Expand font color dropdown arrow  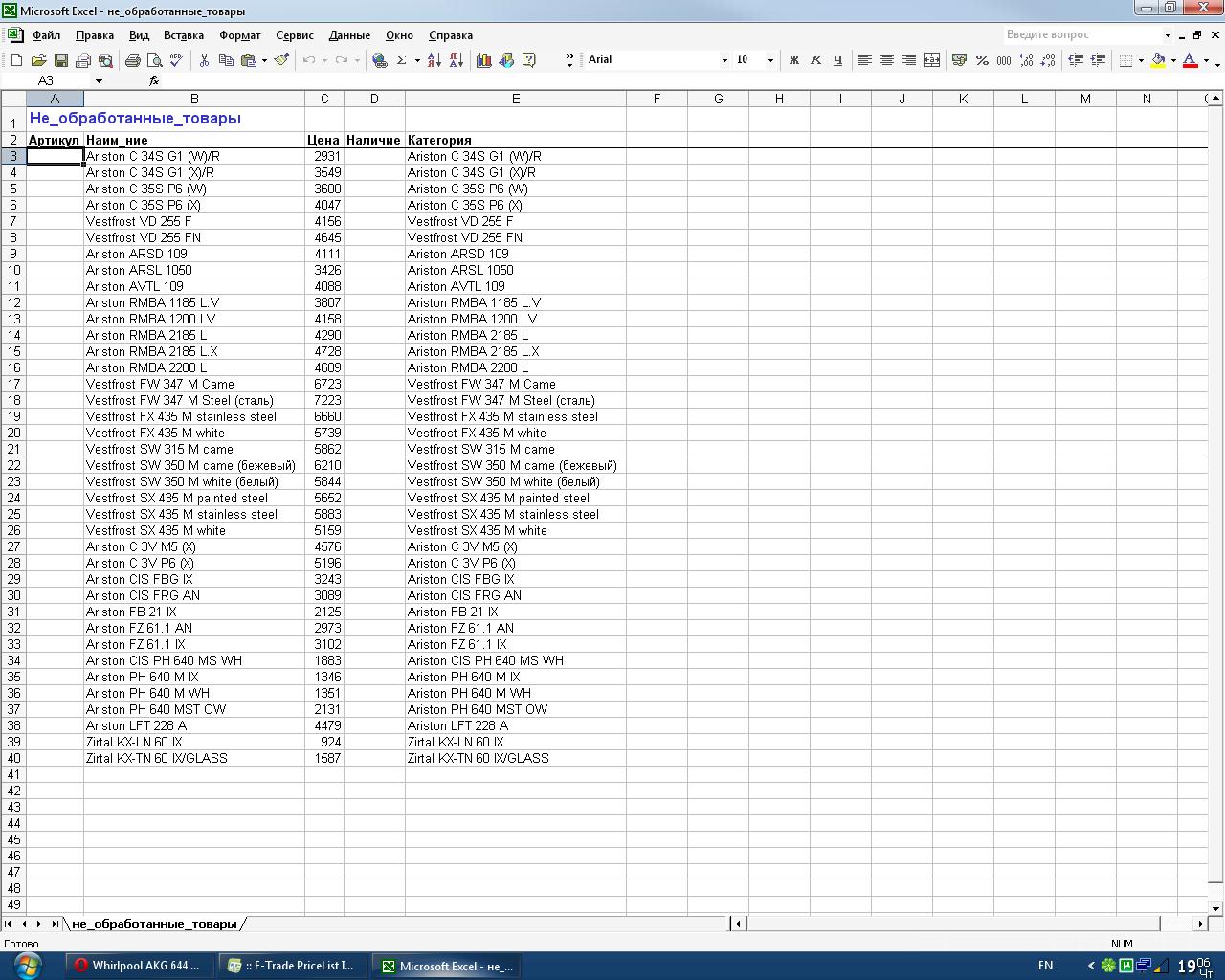coord(1206,60)
